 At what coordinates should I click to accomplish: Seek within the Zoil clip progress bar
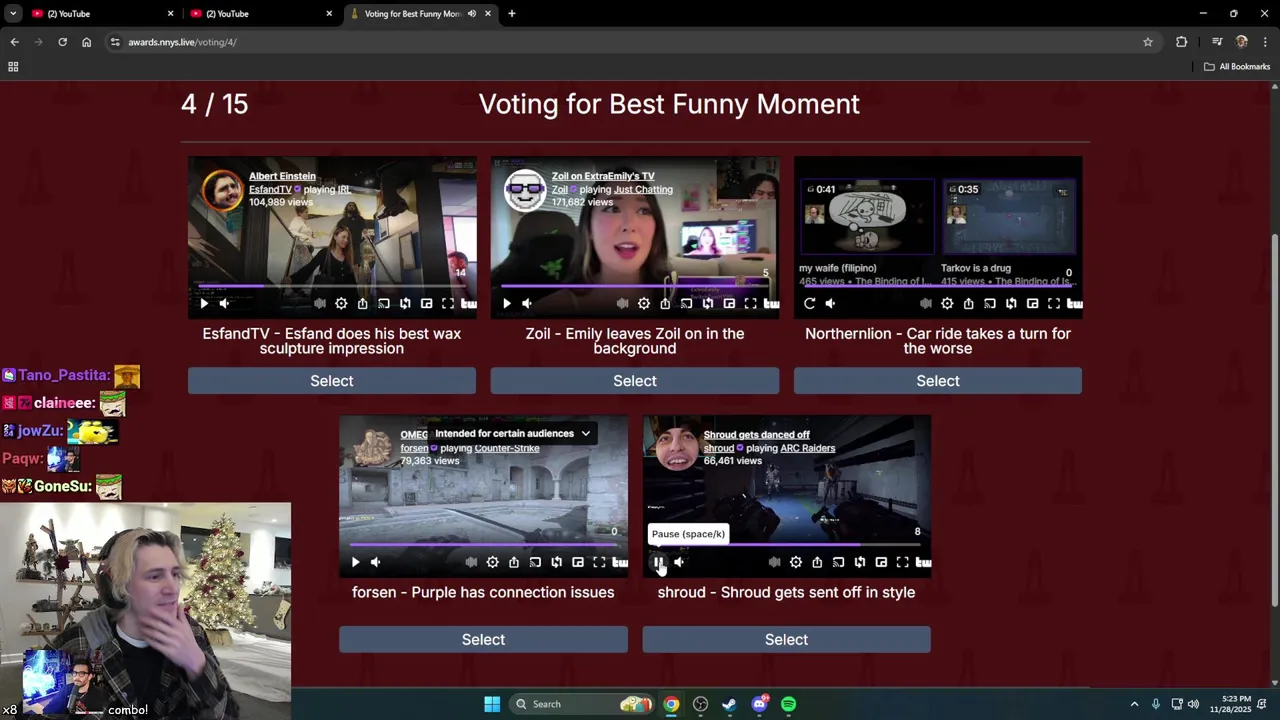pyautogui.click(x=635, y=286)
